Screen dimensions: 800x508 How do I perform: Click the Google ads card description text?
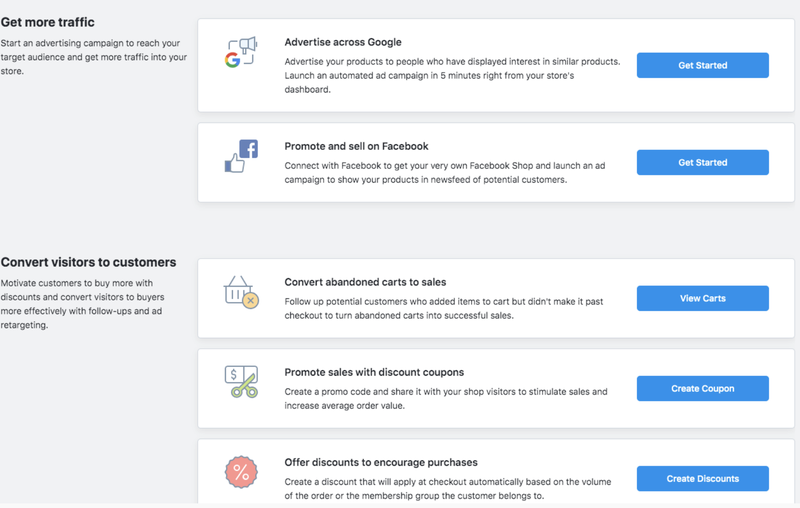tap(453, 75)
